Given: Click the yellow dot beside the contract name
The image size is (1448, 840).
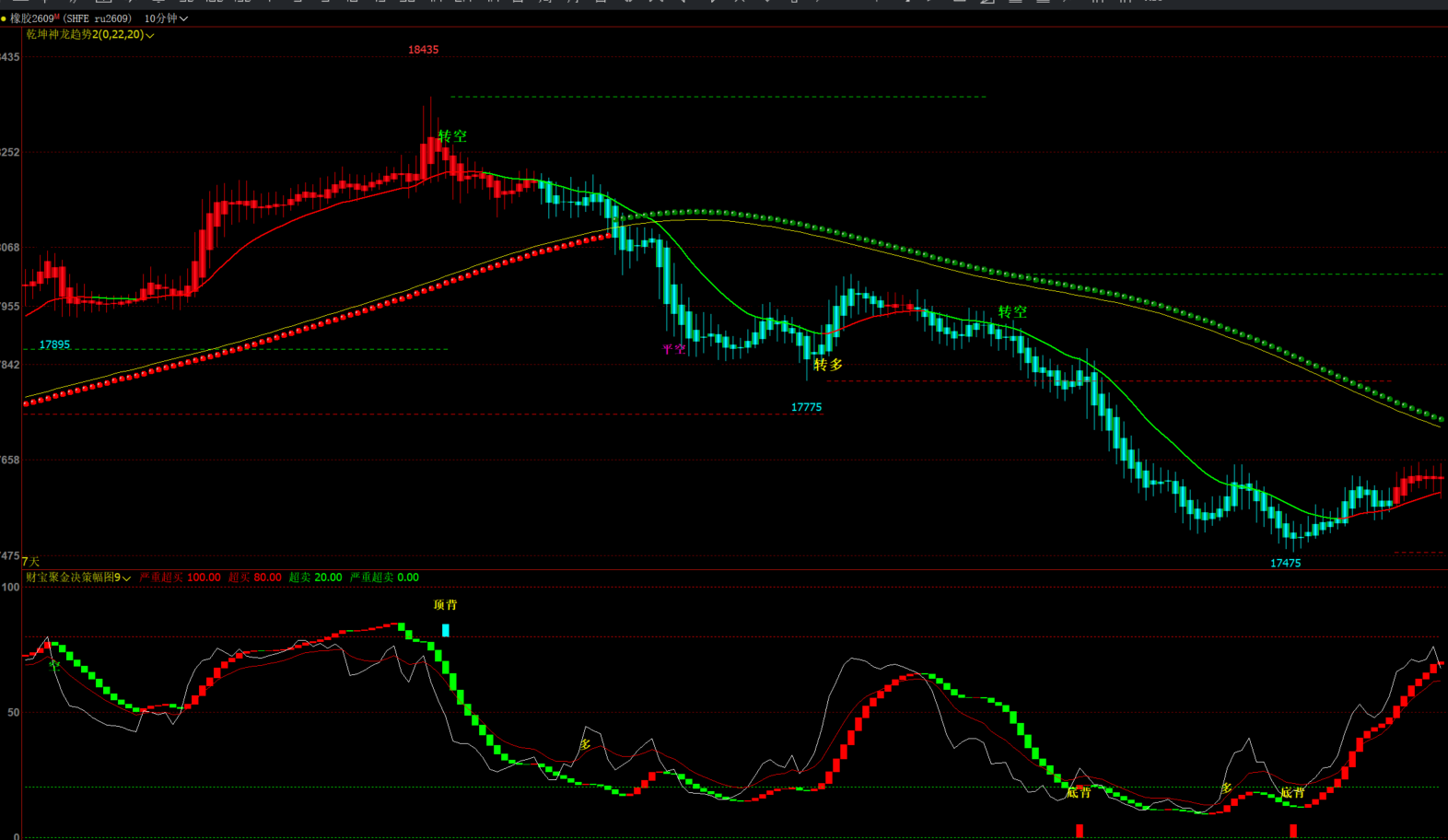Looking at the screenshot, I should click(4, 18).
